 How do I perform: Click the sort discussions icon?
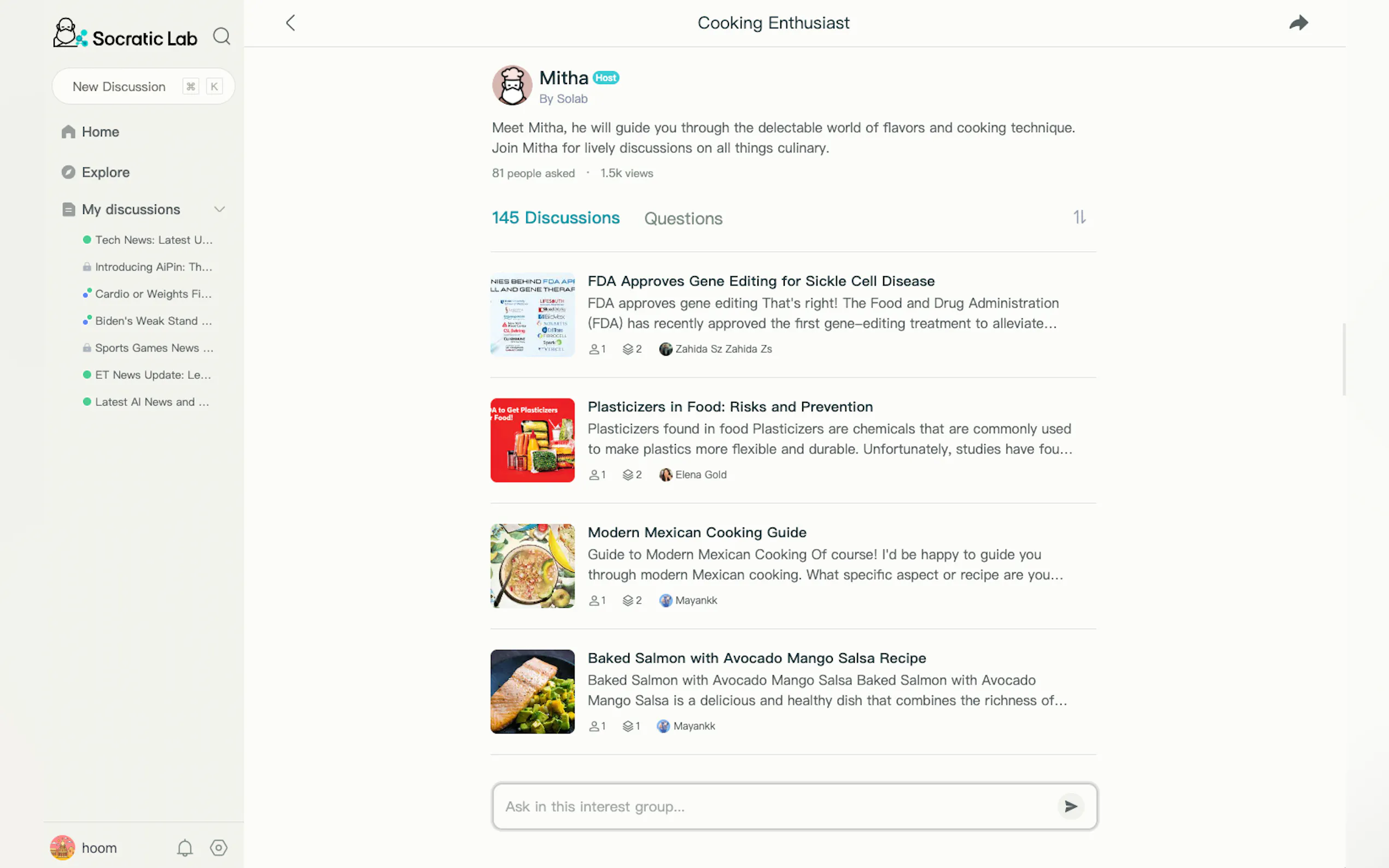1079,217
